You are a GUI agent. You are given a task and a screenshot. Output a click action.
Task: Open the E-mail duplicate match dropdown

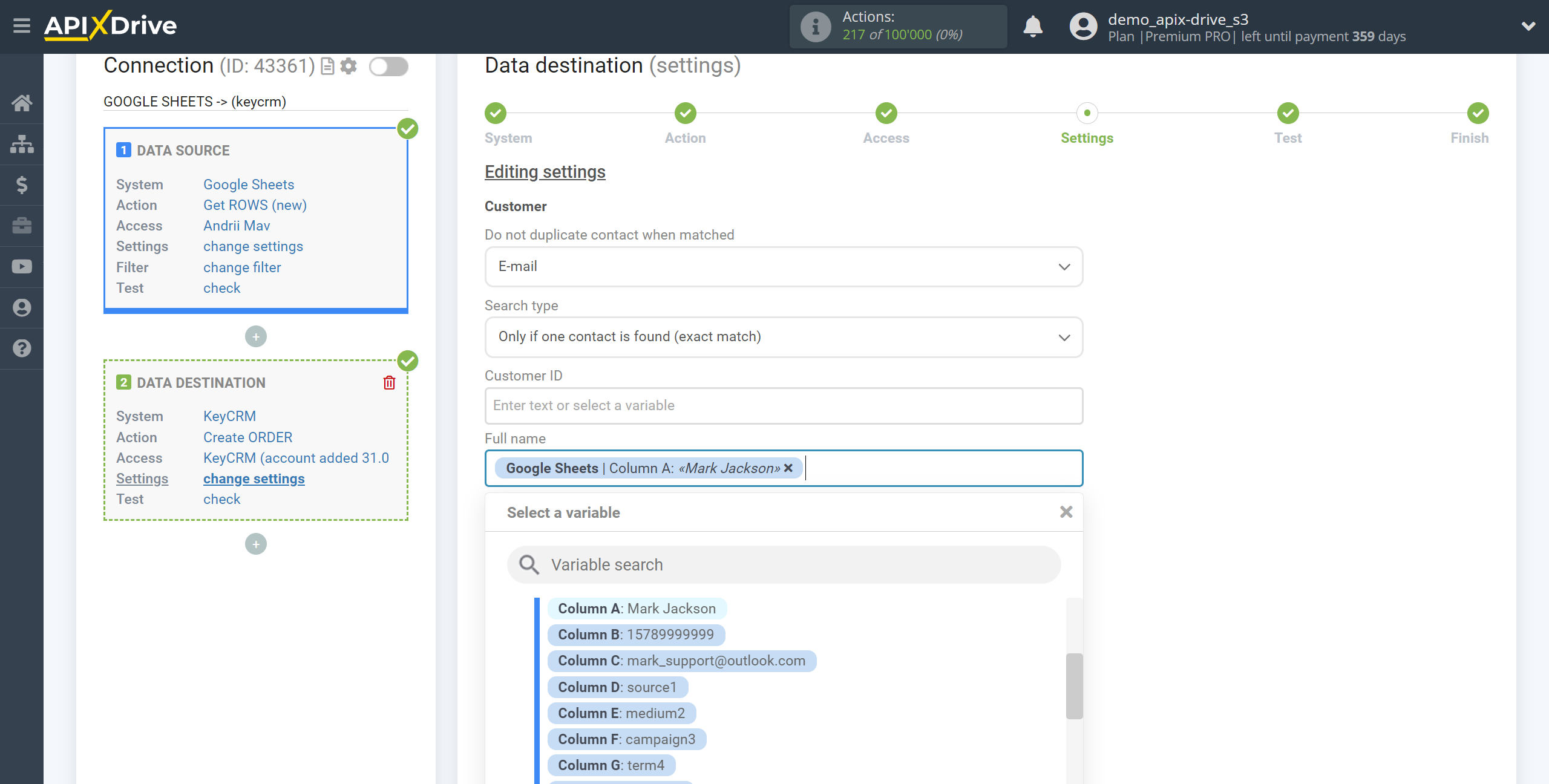click(x=784, y=267)
